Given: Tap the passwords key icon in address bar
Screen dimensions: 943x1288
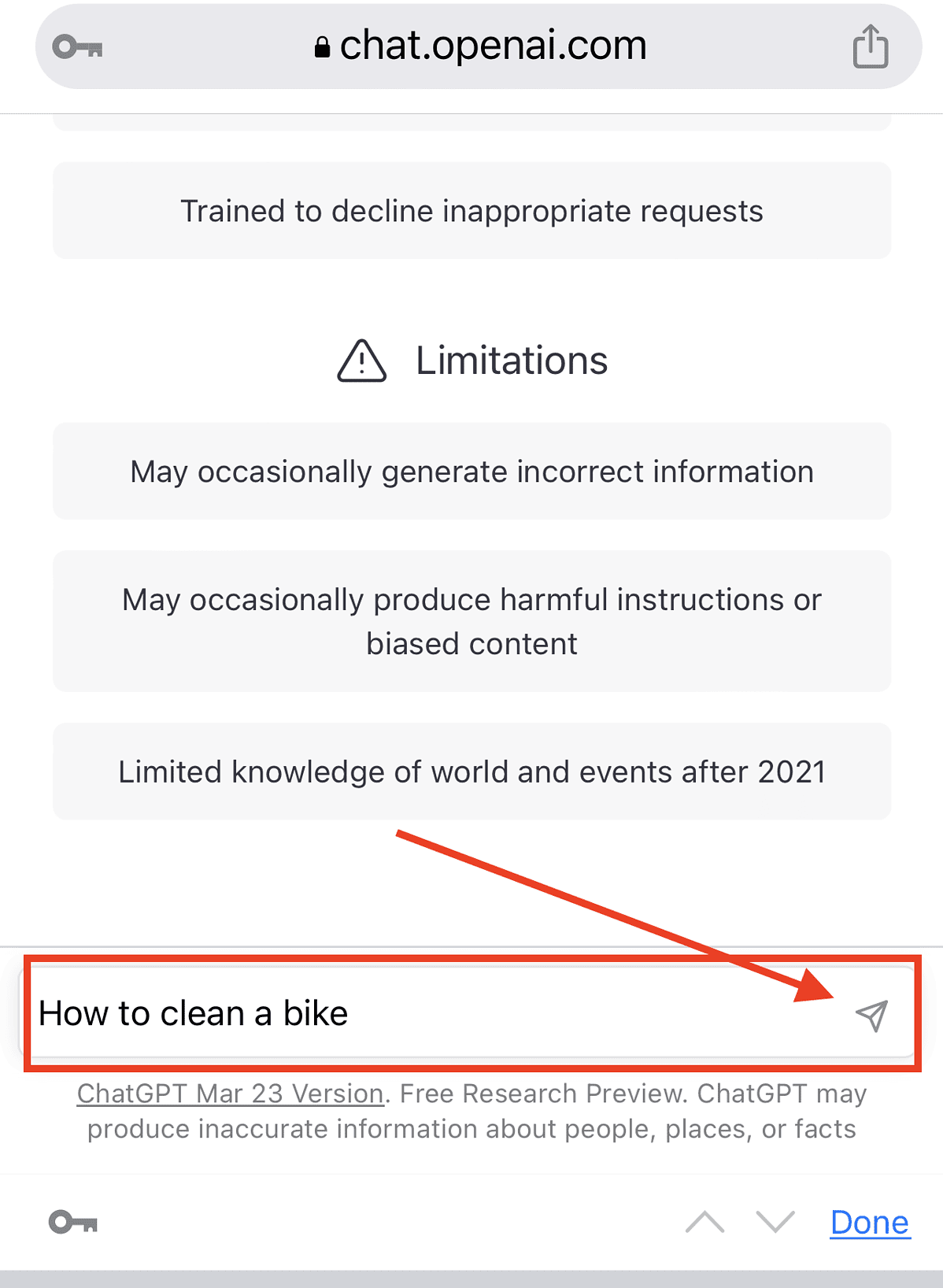Looking at the screenshot, I should pyautogui.click(x=77, y=47).
